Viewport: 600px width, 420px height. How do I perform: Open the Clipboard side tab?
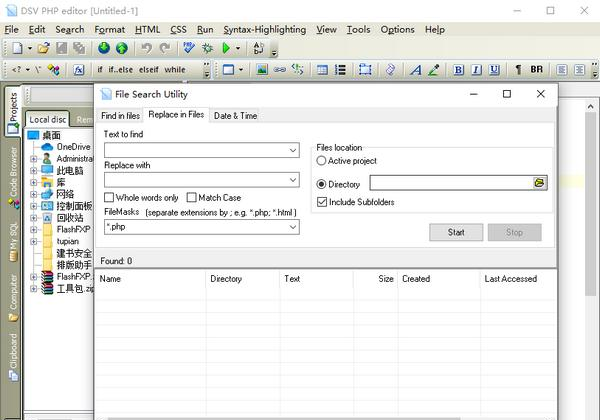(14, 358)
